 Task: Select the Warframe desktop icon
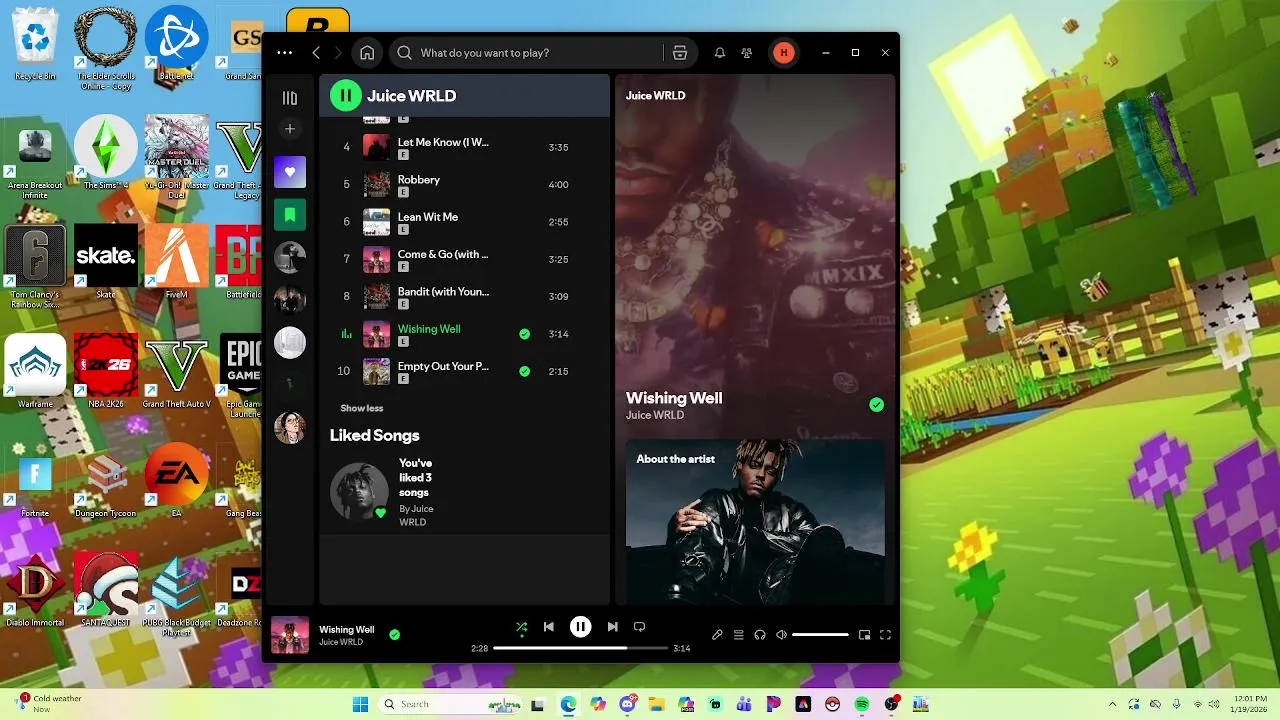click(x=35, y=372)
